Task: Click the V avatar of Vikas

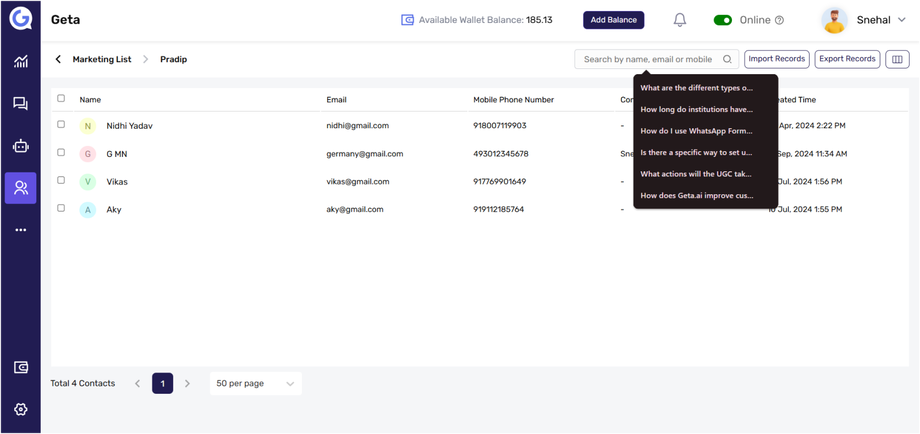Action: (x=87, y=182)
